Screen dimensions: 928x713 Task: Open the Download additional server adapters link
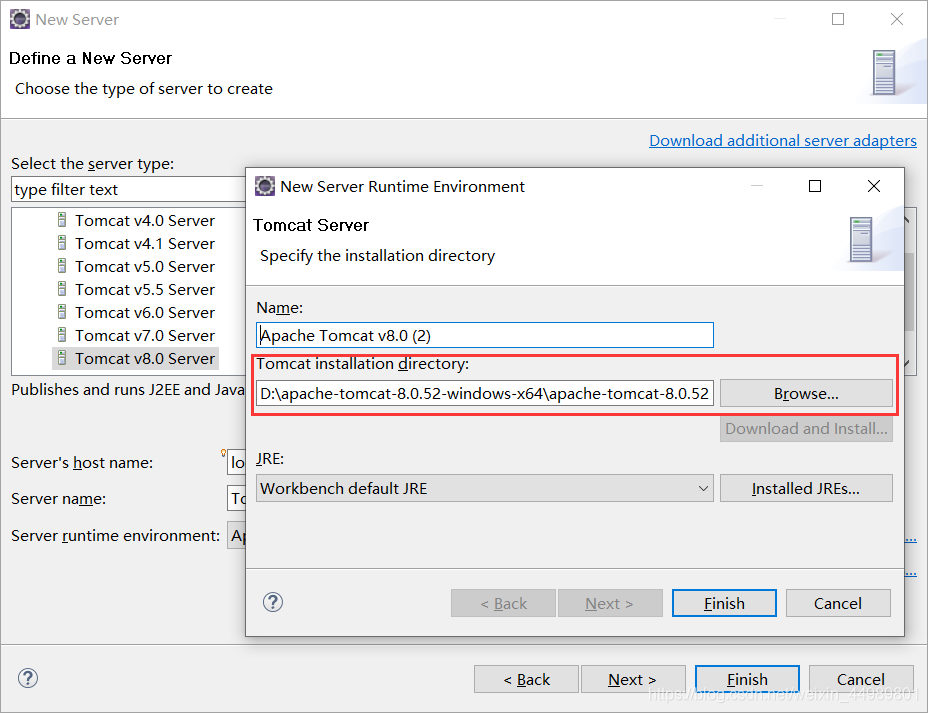(782, 140)
